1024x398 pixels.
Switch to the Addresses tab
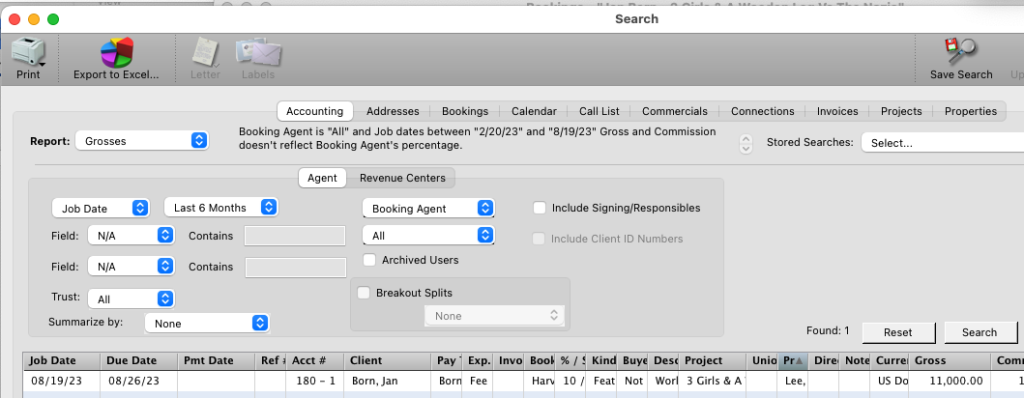coord(392,111)
